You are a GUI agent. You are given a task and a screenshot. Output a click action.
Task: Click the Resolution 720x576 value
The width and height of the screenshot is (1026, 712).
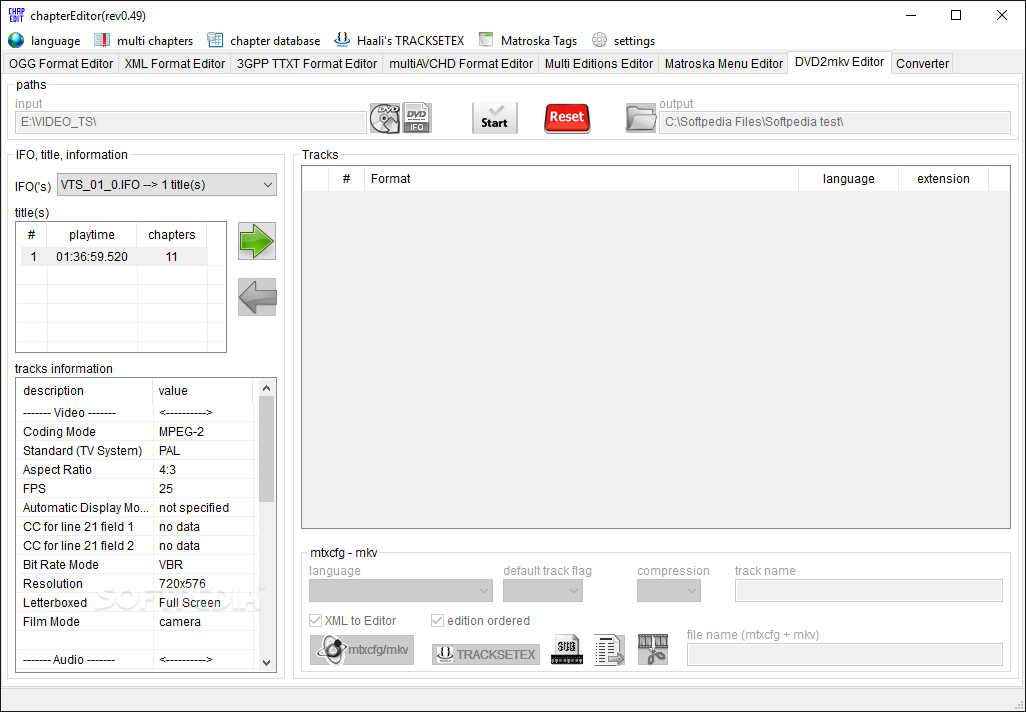(182, 584)
